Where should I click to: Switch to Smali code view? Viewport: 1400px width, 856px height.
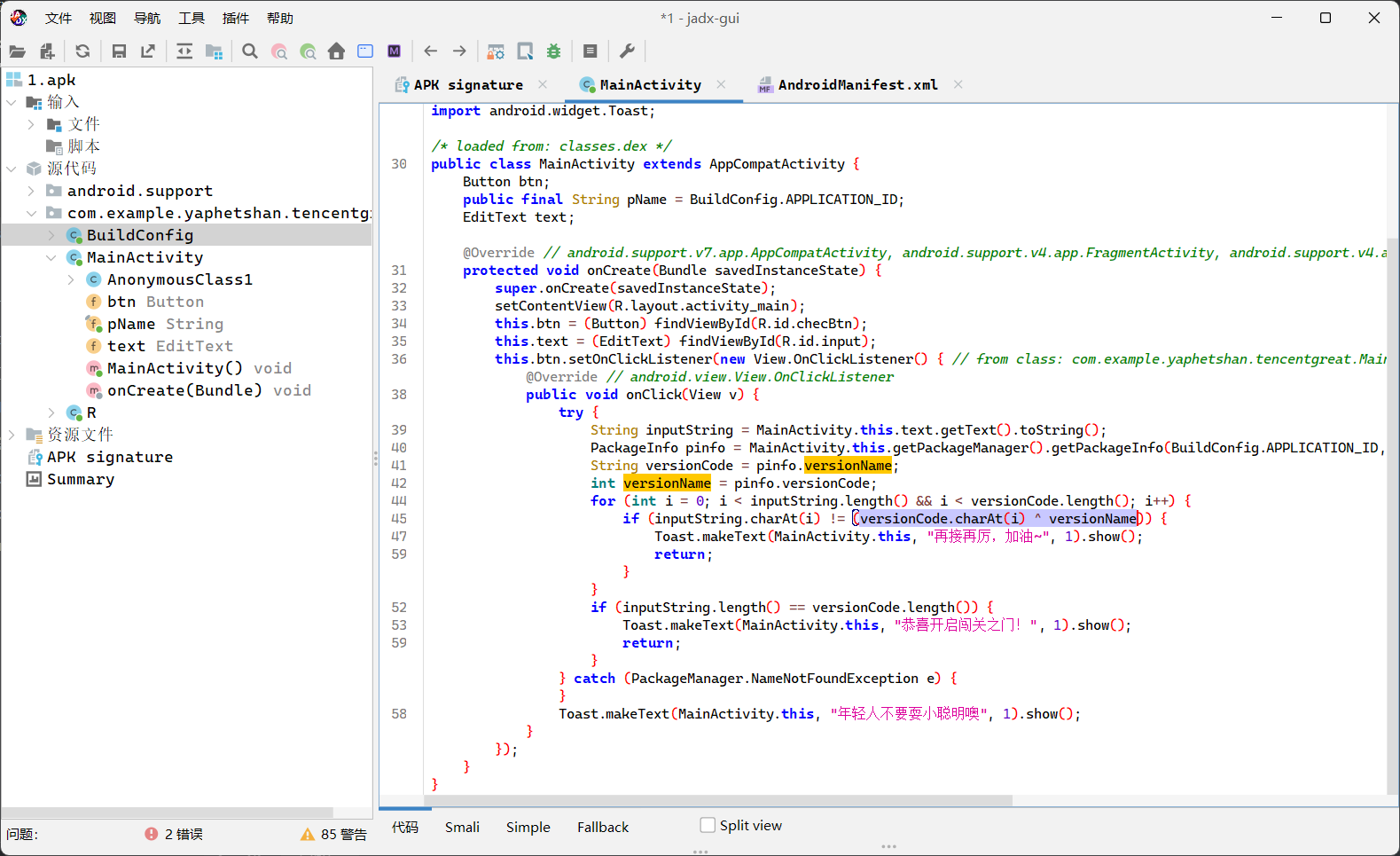click(462, 827)
